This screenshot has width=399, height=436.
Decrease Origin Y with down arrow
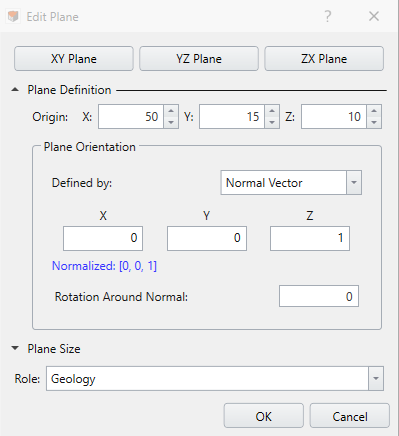click(x=272, y=122)
